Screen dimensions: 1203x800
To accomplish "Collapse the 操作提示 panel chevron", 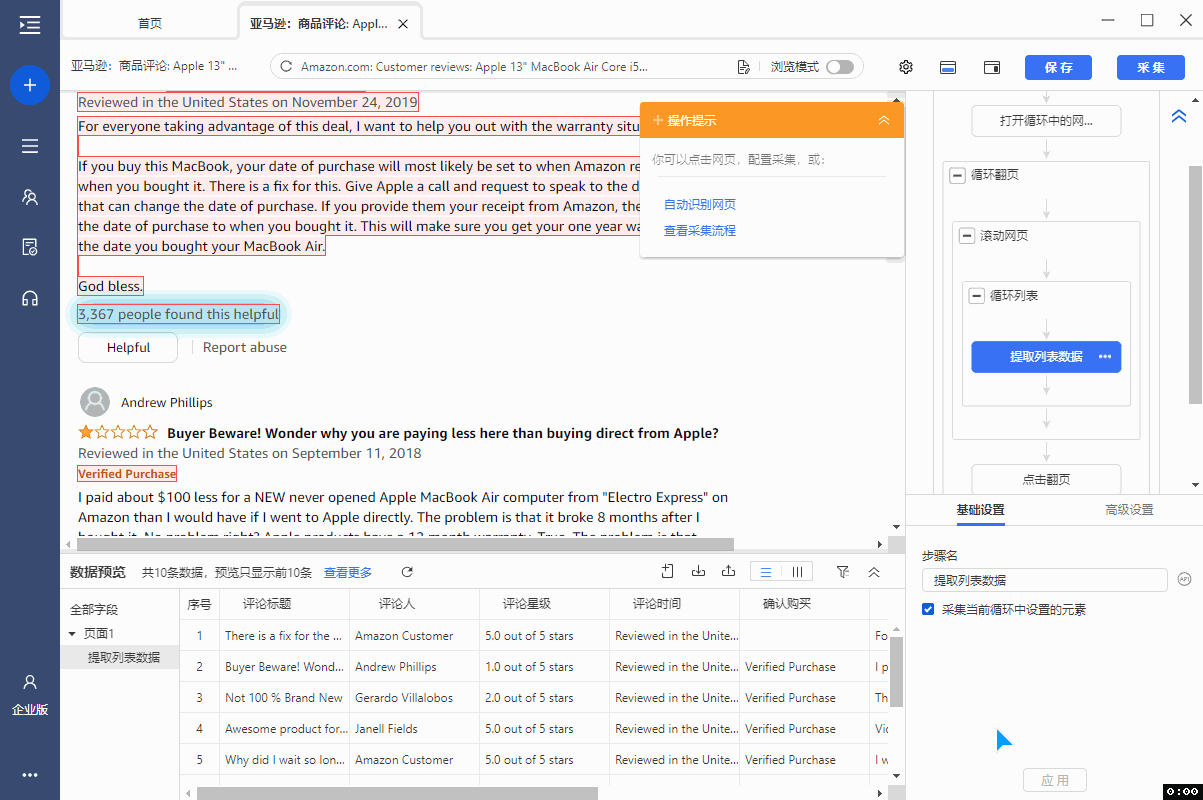I will [884, 120].
